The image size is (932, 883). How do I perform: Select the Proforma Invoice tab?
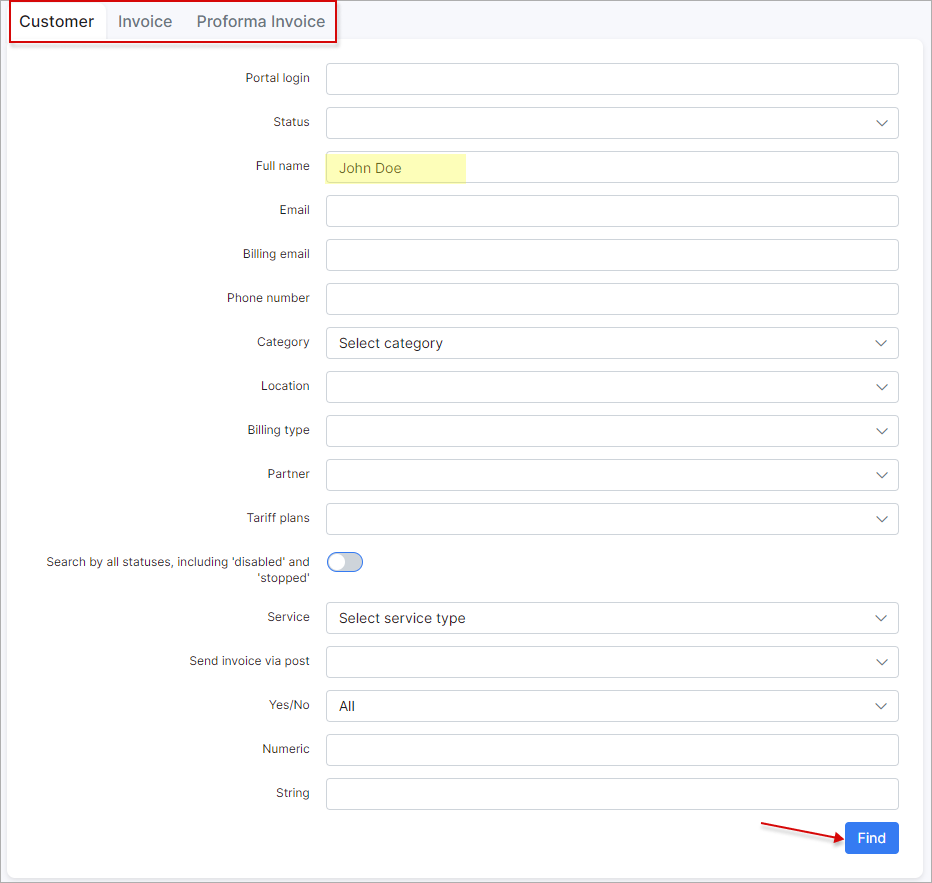coord(260,21)
